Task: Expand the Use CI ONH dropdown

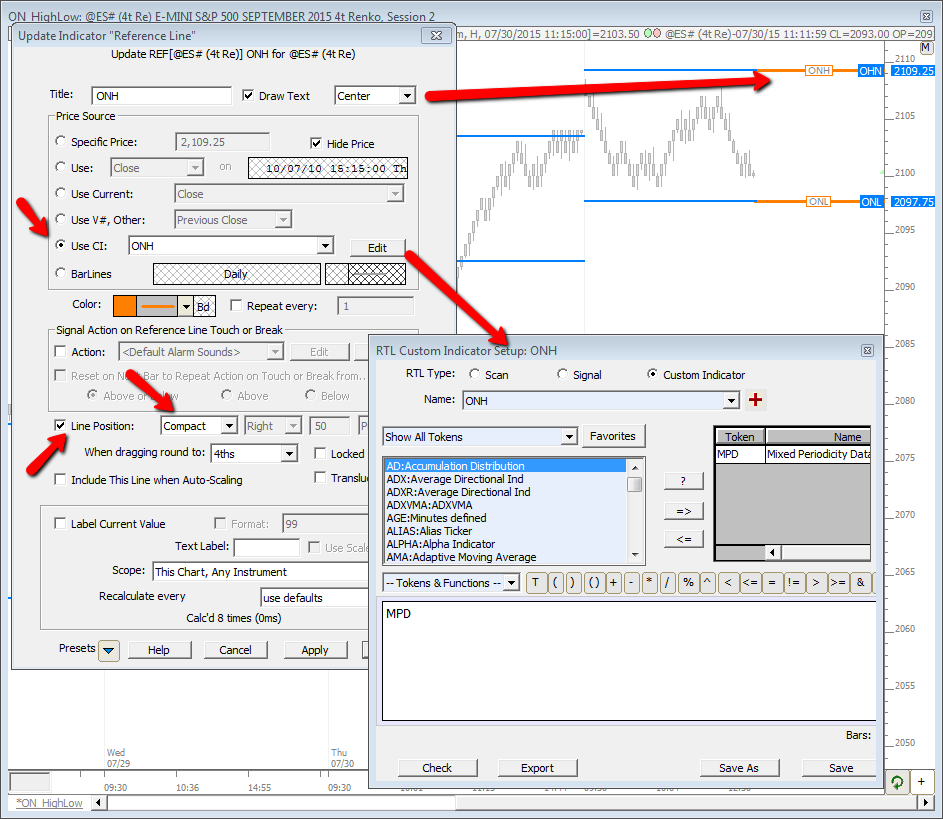Action: pos(324,246)
